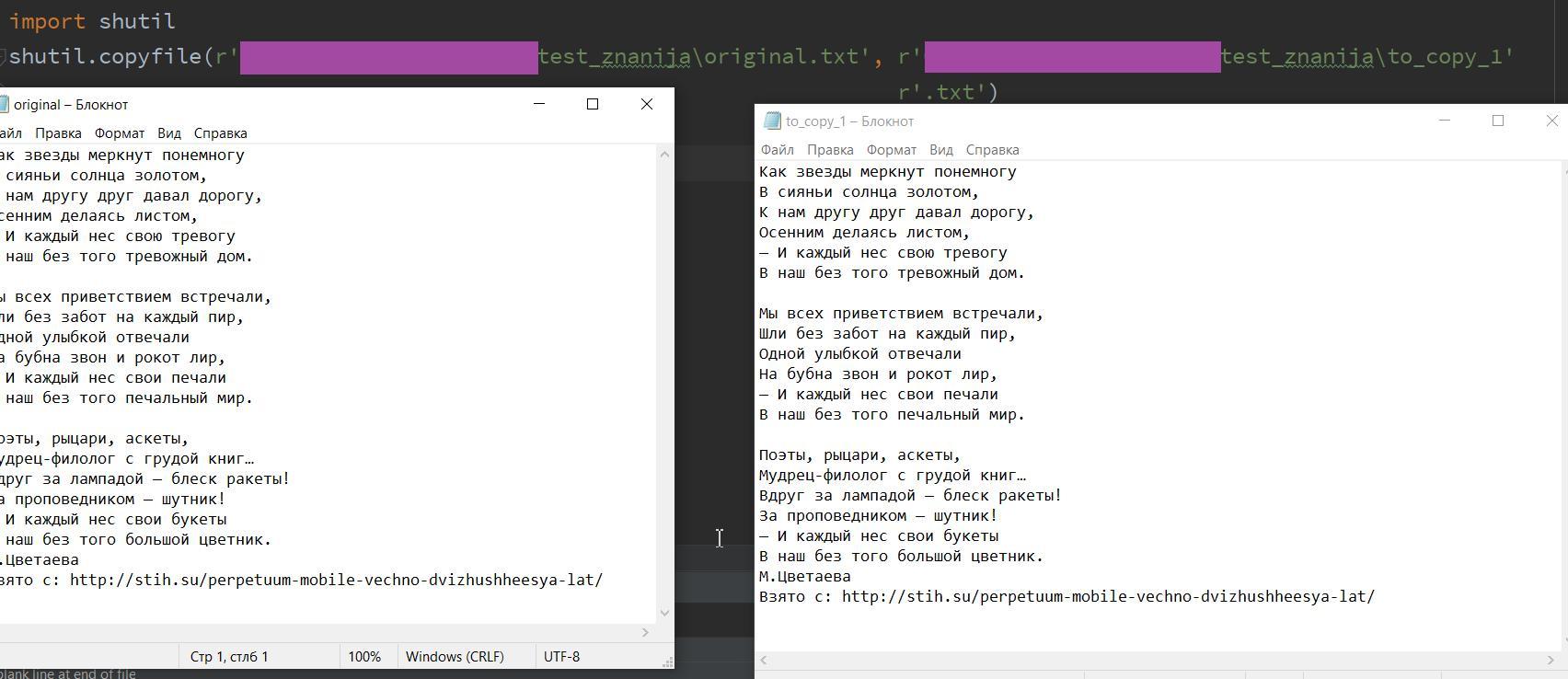Click 'original.txt' path in the code
1568x679 pixels.
coord(780,57)
